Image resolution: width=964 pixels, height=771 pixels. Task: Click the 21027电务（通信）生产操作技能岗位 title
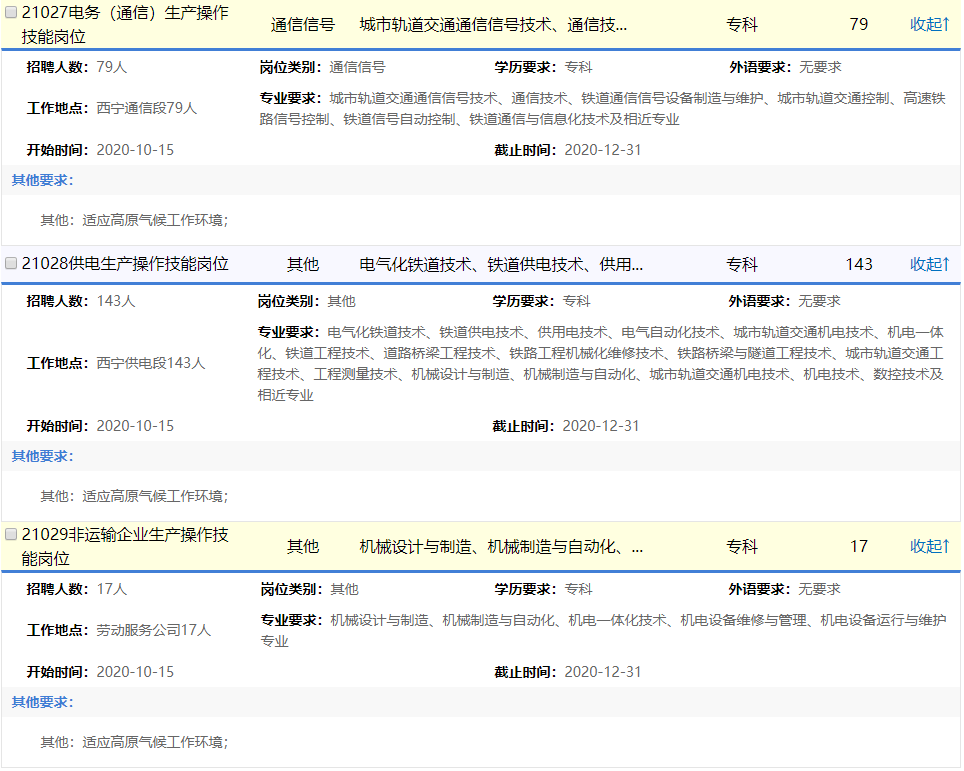tap(125, 25)
